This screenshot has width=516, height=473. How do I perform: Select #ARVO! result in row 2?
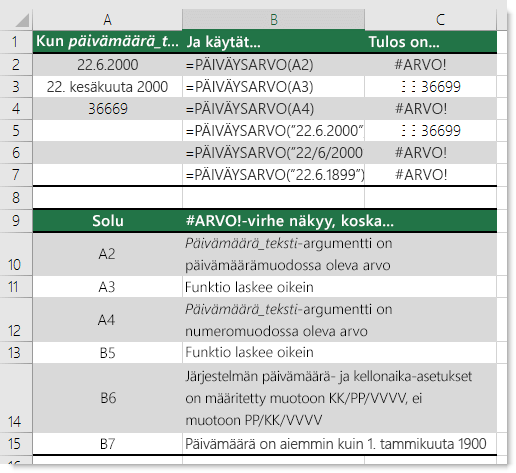[x=431, y=65]
